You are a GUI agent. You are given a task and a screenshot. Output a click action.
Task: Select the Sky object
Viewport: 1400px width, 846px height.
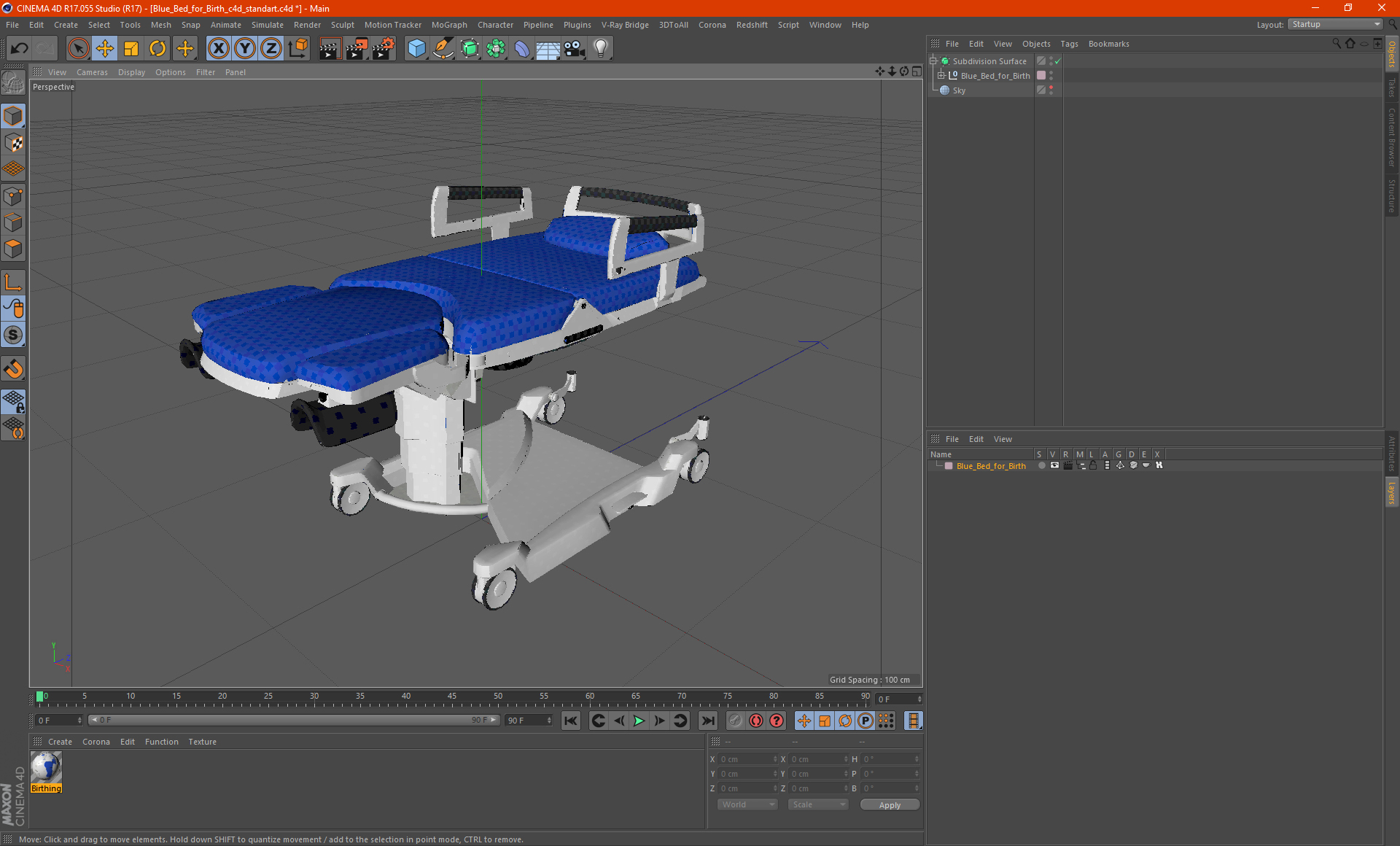point(959,90)
